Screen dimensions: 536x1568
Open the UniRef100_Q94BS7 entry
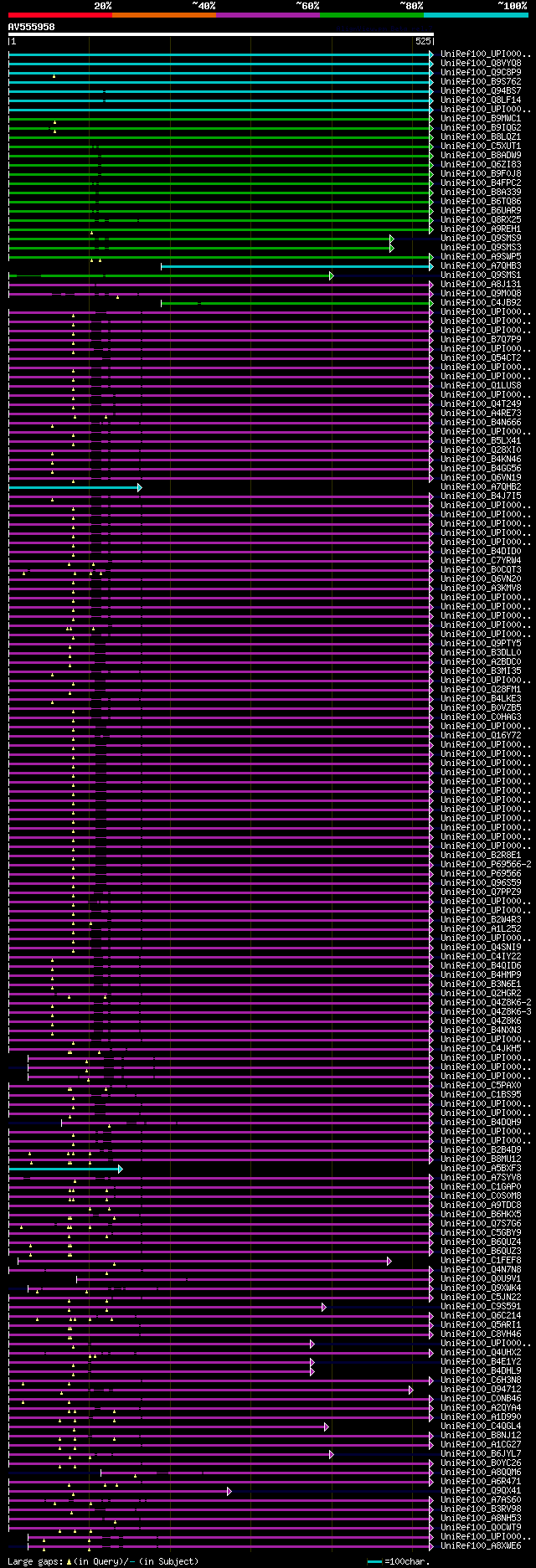pyautogui.click(x=481, y=90)
